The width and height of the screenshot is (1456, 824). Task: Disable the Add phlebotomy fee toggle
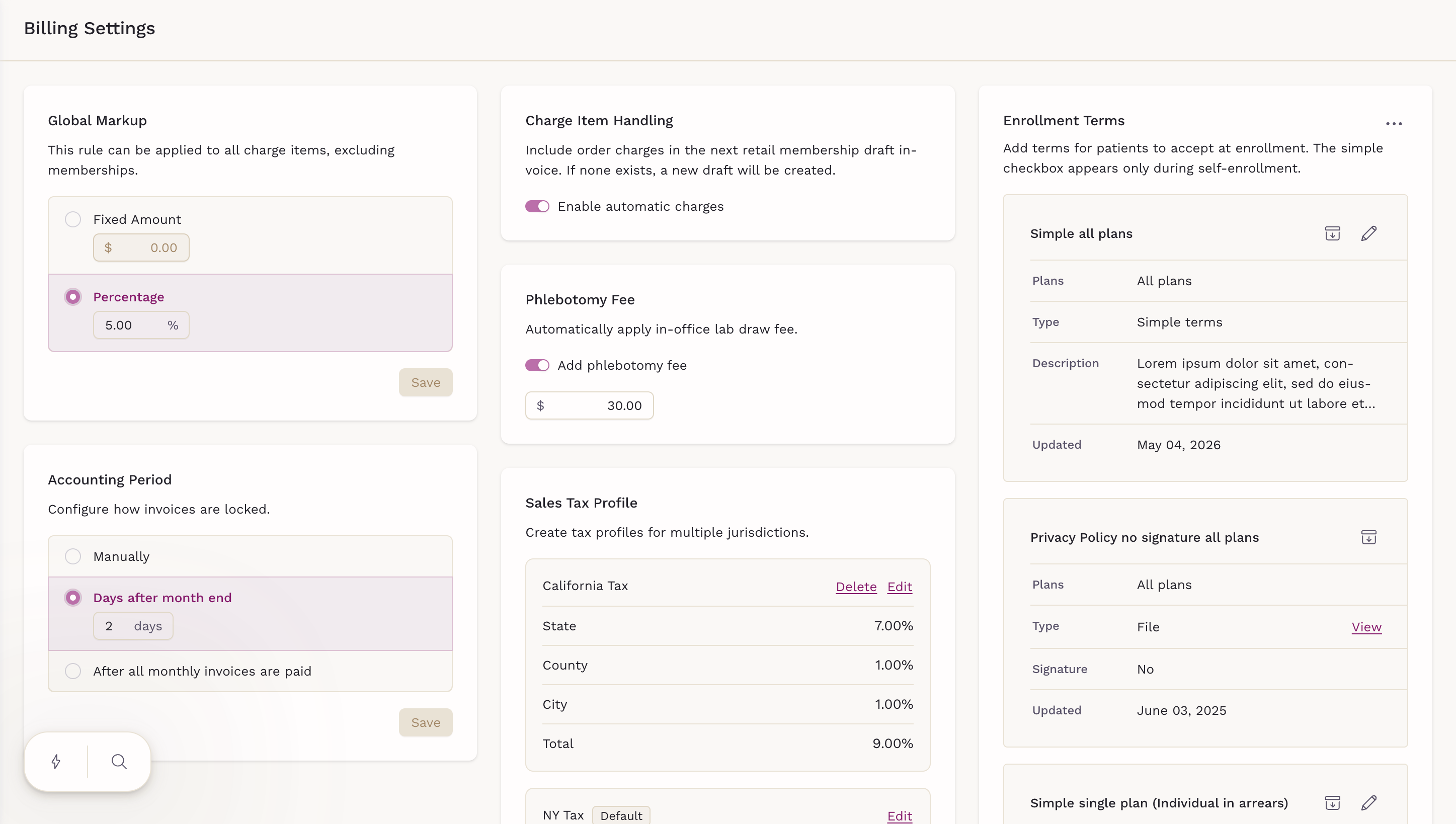pos(537,365)
